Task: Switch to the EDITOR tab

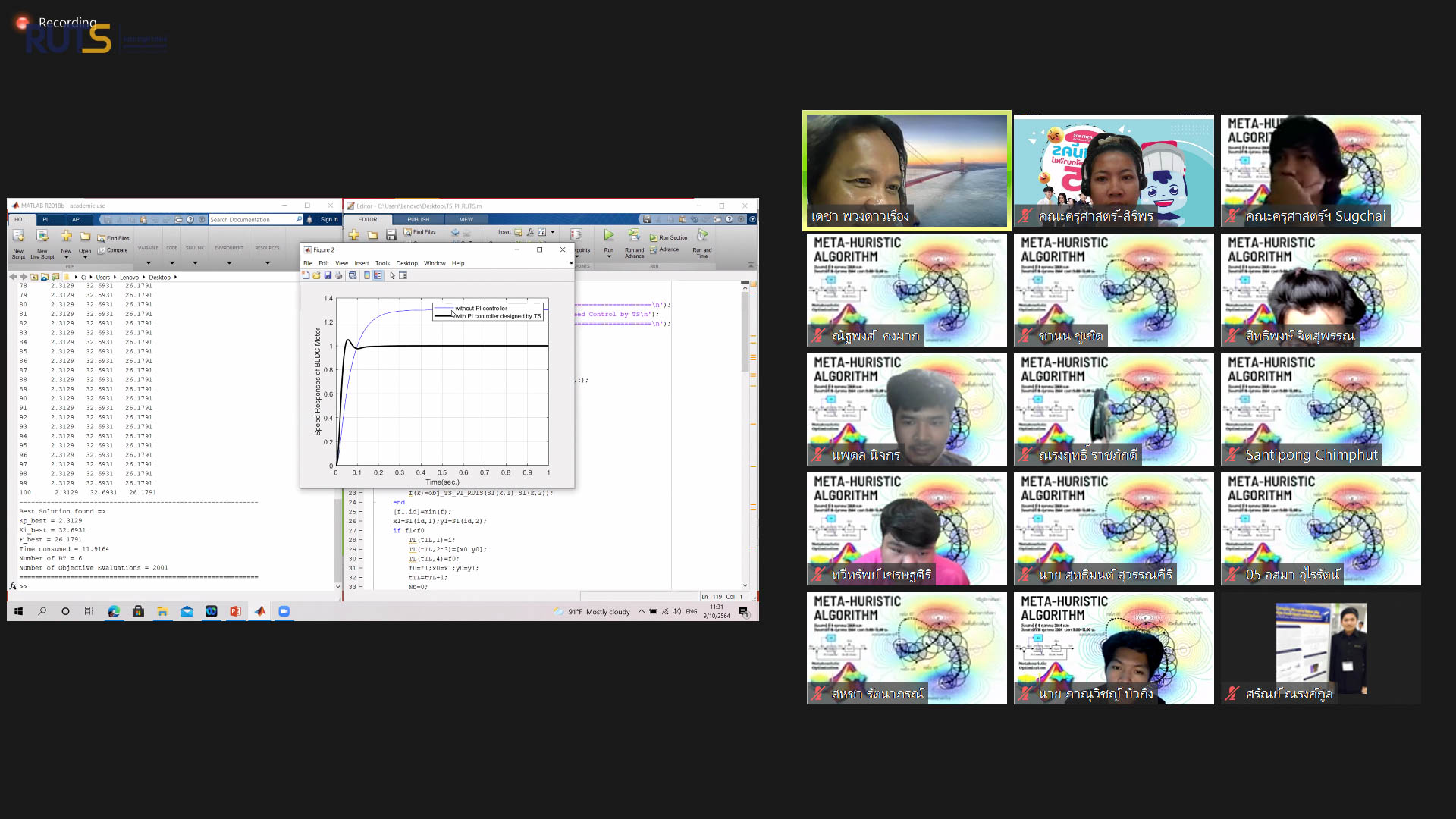Action: tap(368, 219)
